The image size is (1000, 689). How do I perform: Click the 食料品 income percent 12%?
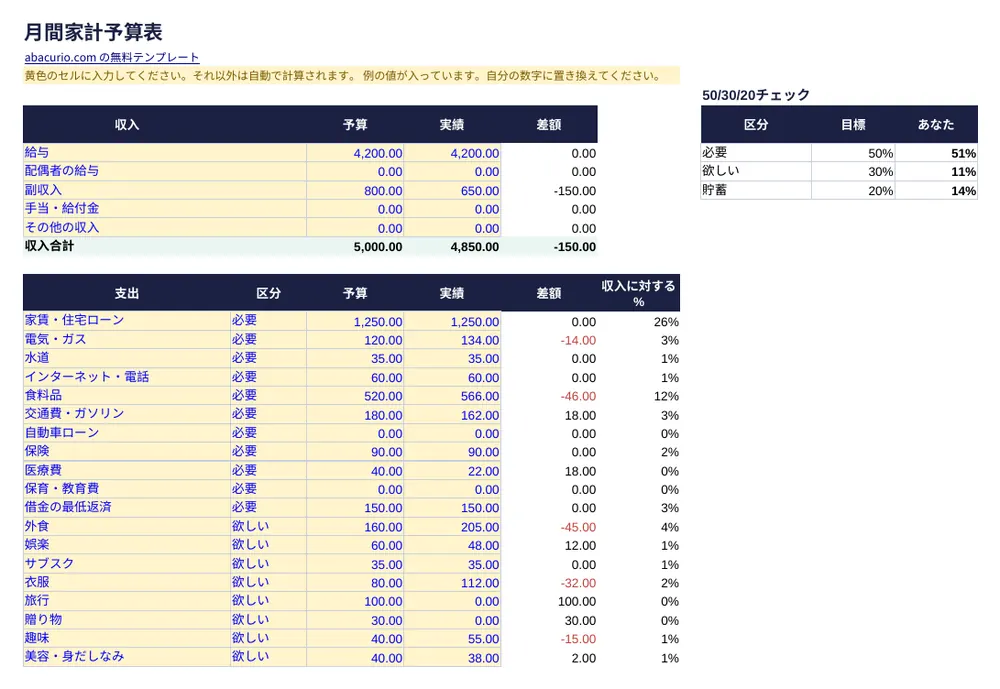pos(639,396)
